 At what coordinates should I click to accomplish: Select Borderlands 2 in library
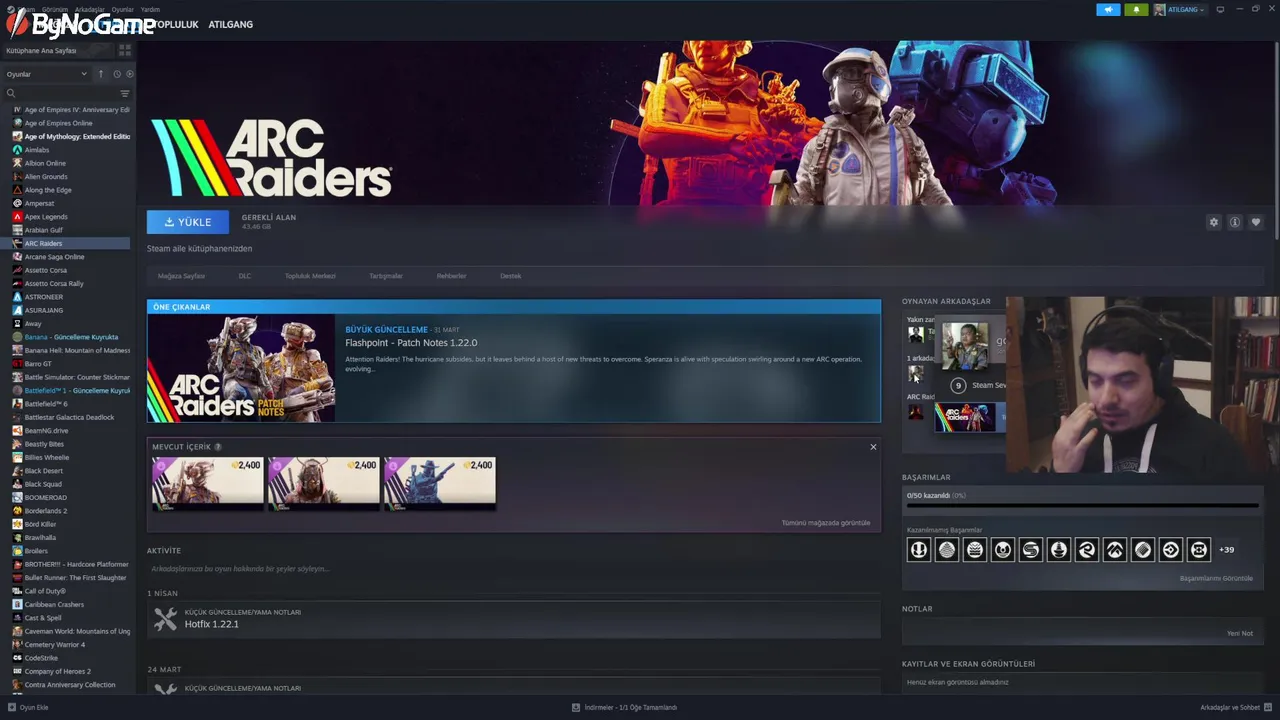tap(46, 511)
